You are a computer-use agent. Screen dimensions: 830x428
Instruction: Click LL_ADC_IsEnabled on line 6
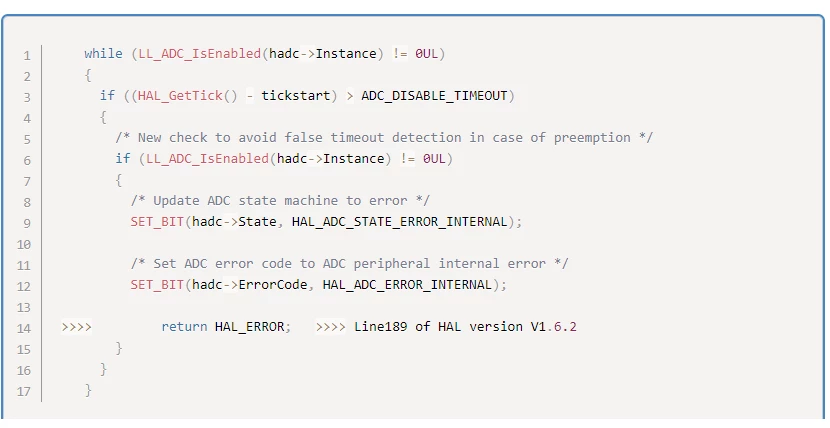[208, 159]
